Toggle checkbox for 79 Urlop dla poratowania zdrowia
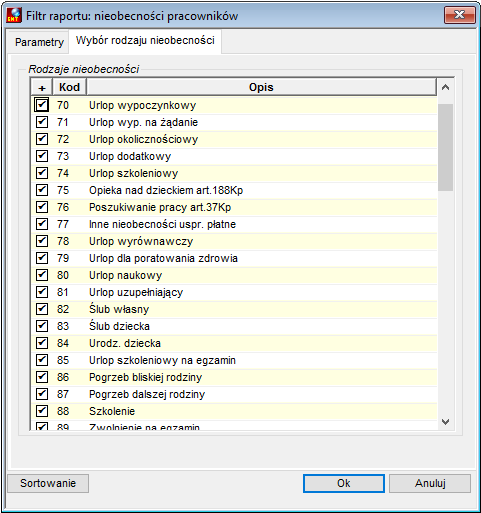 [x=42, y=258]
